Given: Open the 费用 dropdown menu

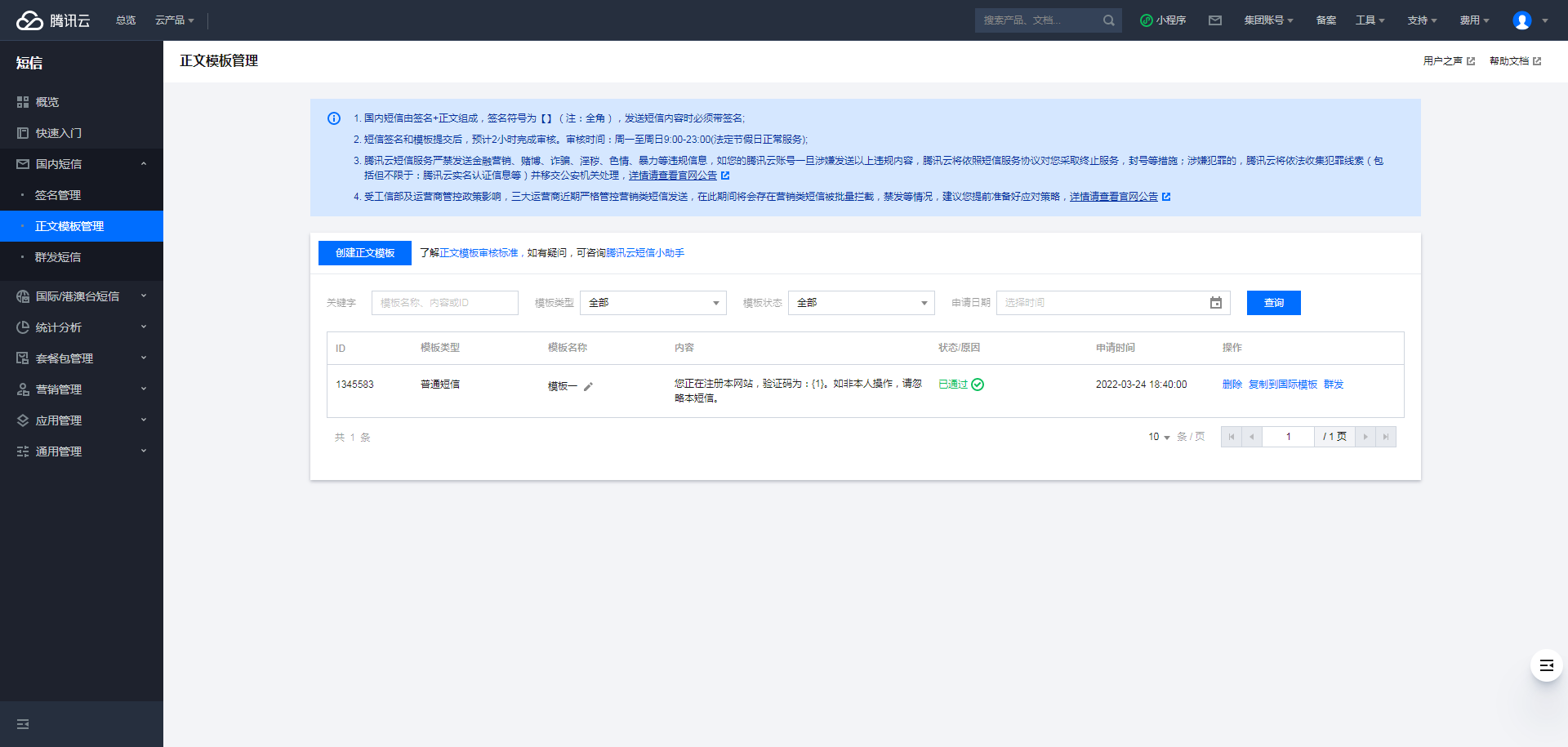Looking at the screenshot, I should coord(1474,20).
